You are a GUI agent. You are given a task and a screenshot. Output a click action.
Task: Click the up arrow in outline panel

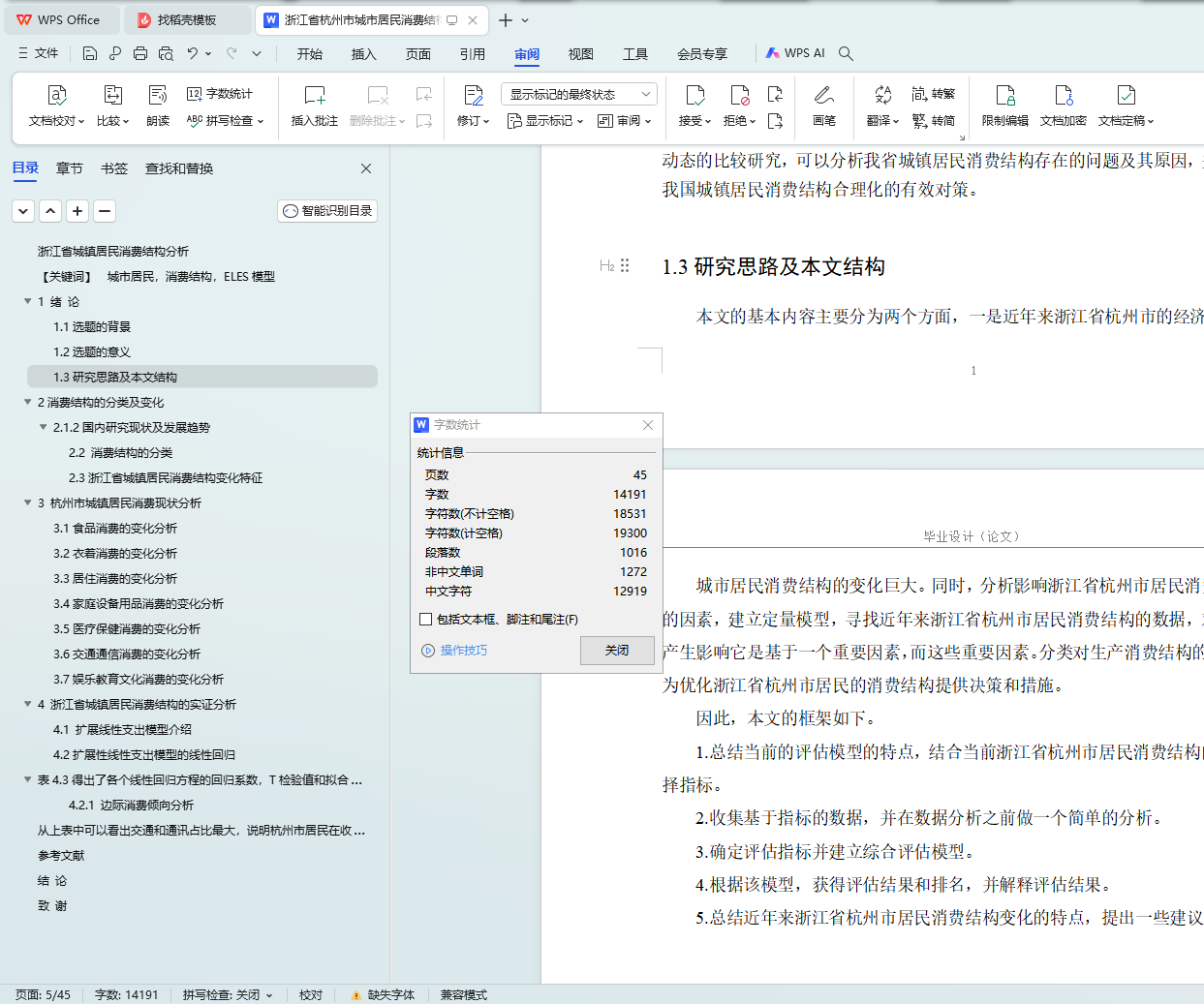click(x=50, y=210)
